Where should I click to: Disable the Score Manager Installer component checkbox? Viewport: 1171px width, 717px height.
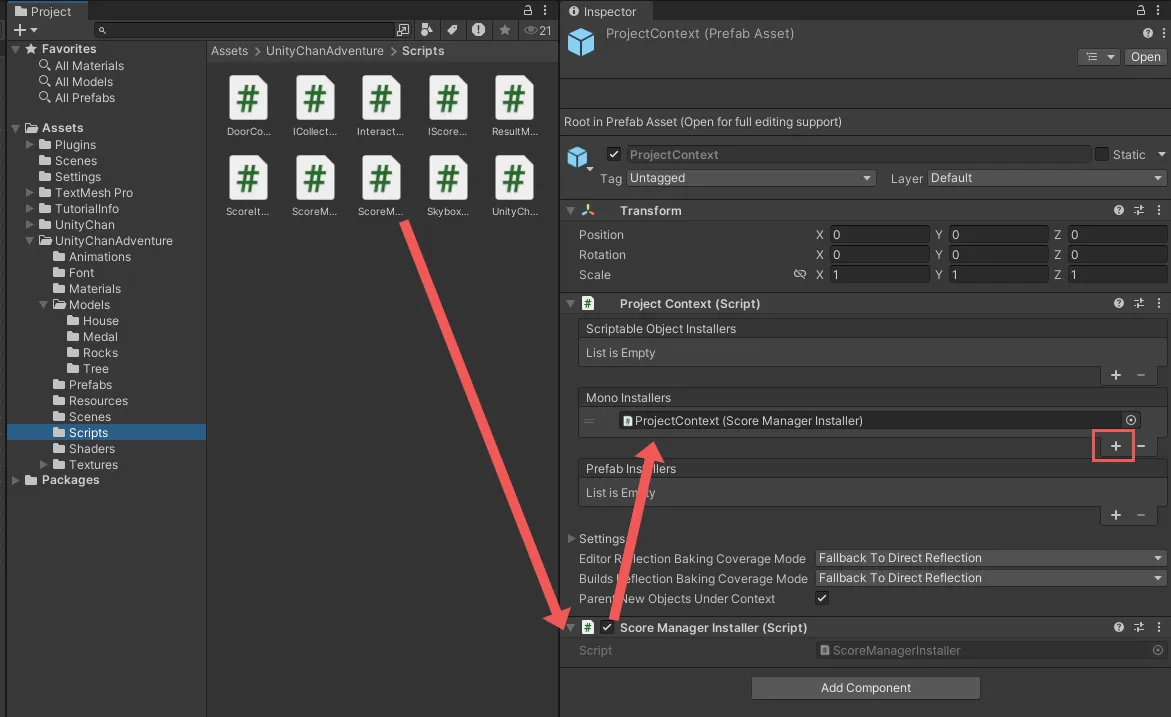pyautogui.click(x=607, y=627)
